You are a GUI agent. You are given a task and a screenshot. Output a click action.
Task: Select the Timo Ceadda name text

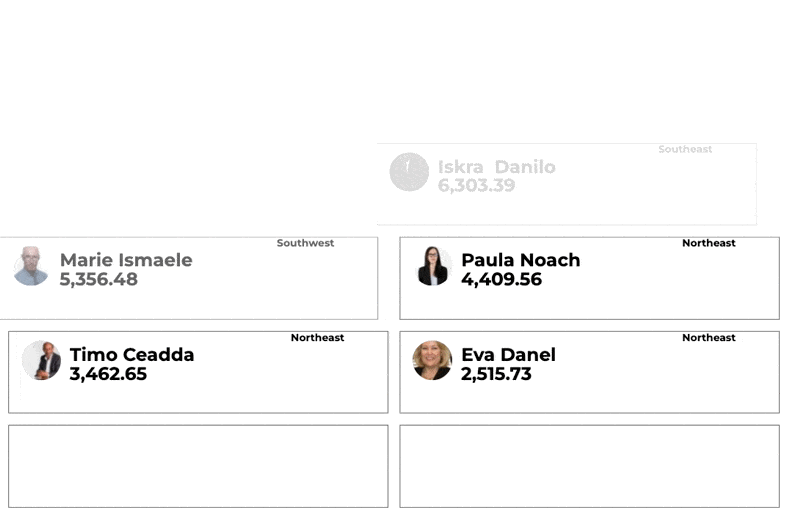click(x=132, y=354)
